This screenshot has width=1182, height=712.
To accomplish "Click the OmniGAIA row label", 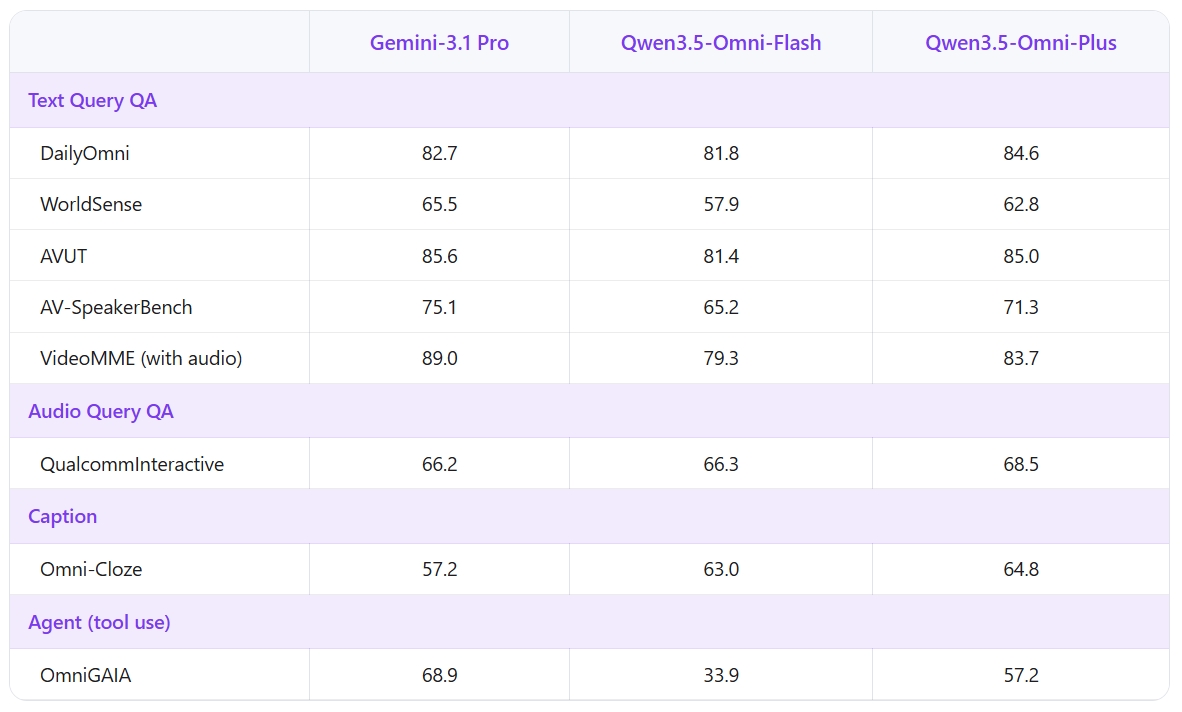I will 86,675.
